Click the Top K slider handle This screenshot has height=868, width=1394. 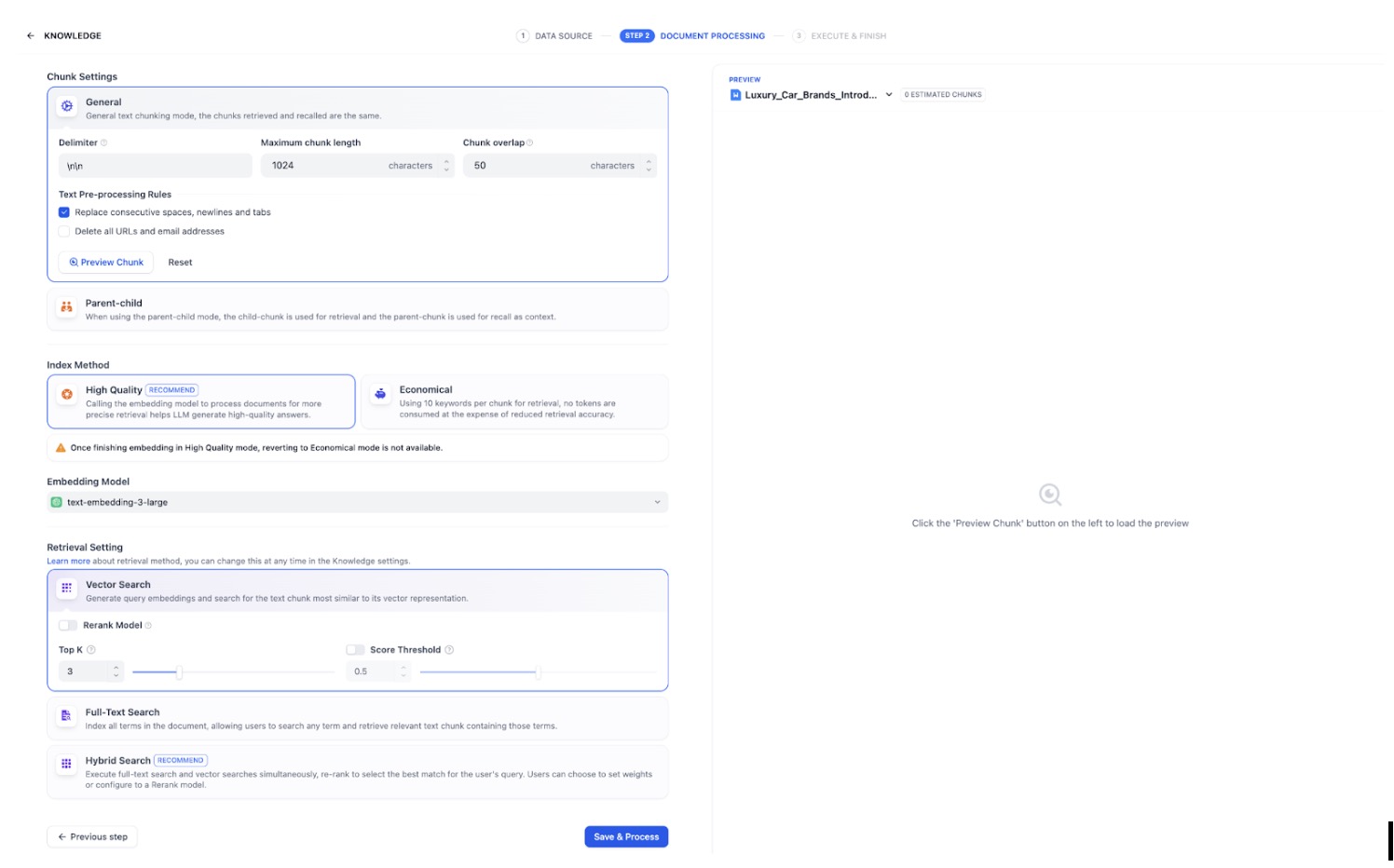click(179, 672)
